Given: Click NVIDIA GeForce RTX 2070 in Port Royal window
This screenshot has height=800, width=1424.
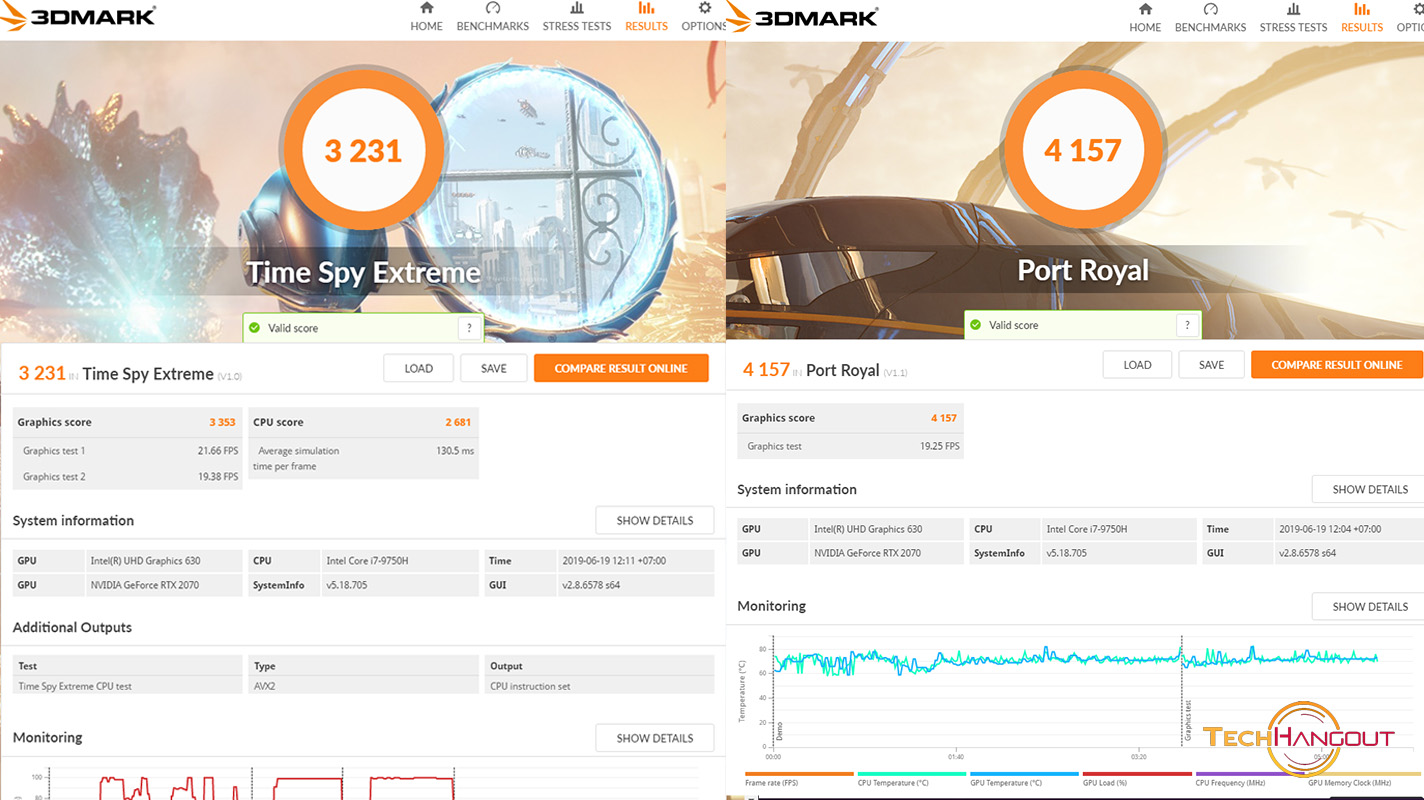Looking at the screenshot, I should [x=867, y=553].
